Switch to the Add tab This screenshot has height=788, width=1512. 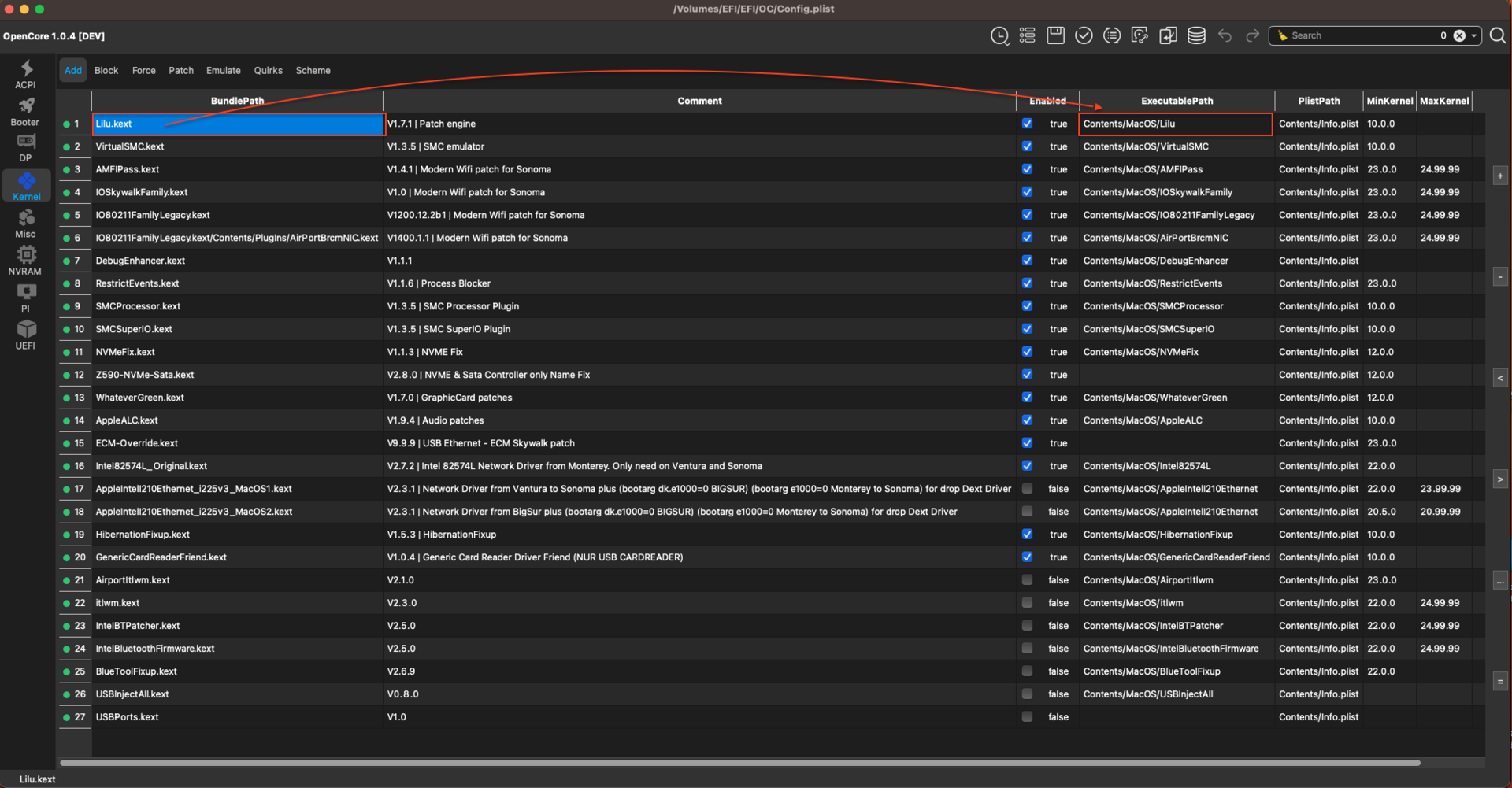[73, 70]
